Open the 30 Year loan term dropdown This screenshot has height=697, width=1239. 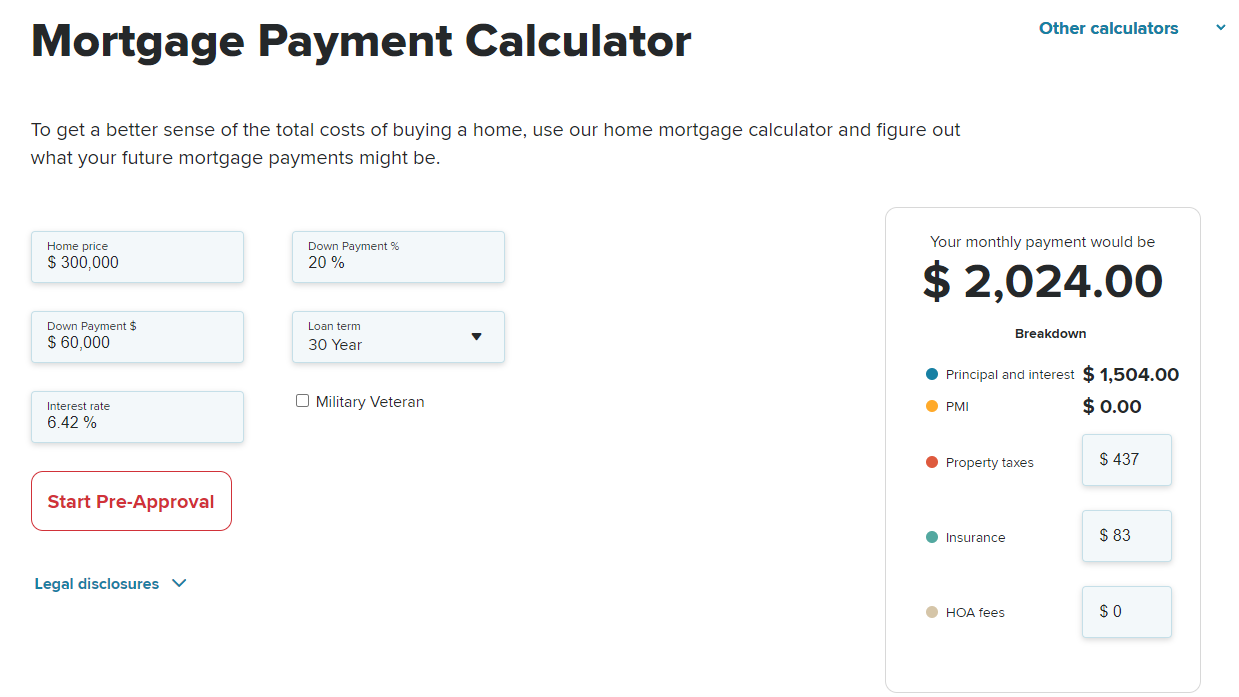coord(398,338)
